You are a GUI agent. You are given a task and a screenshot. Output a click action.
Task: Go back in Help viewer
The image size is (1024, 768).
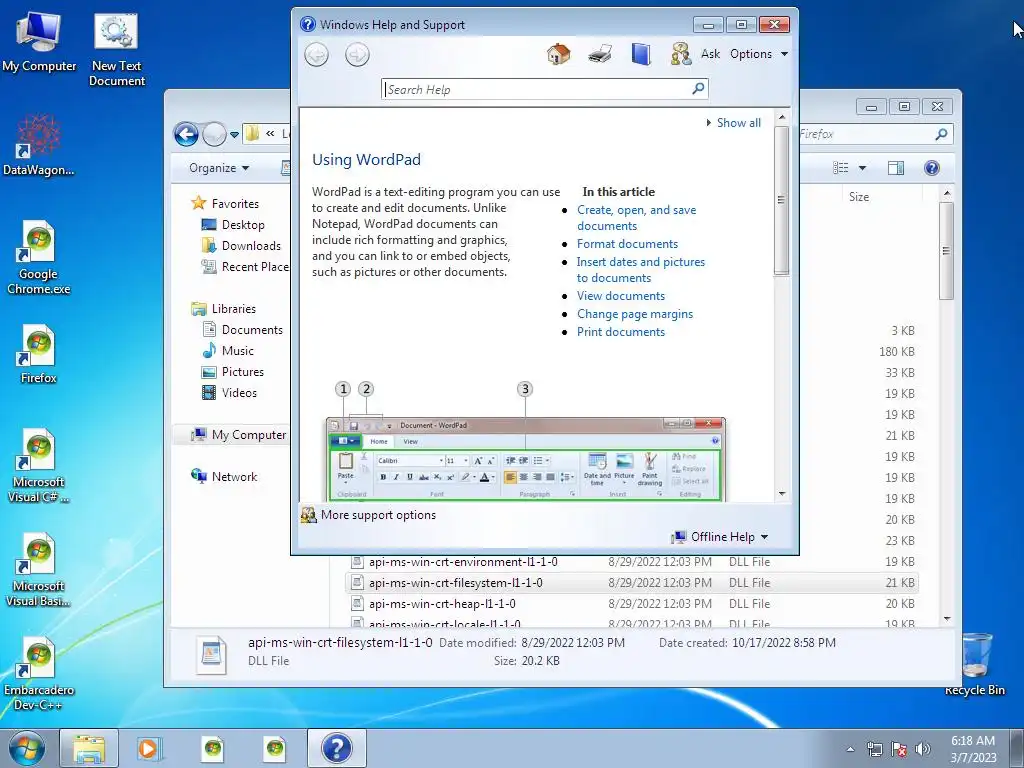pyautogui.click(x=317, y=55)
